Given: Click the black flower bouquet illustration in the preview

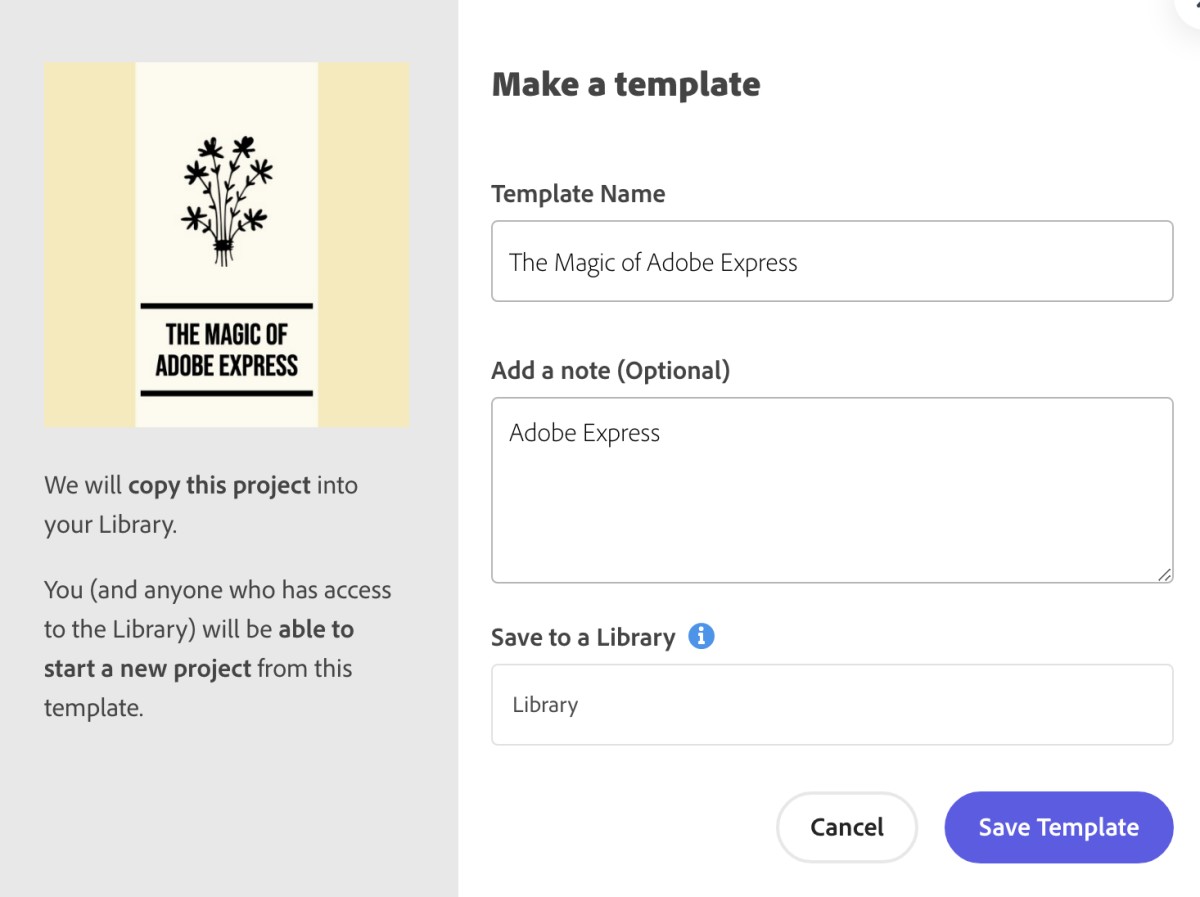Looking at the screenshot, I should (x=227, y=199).
